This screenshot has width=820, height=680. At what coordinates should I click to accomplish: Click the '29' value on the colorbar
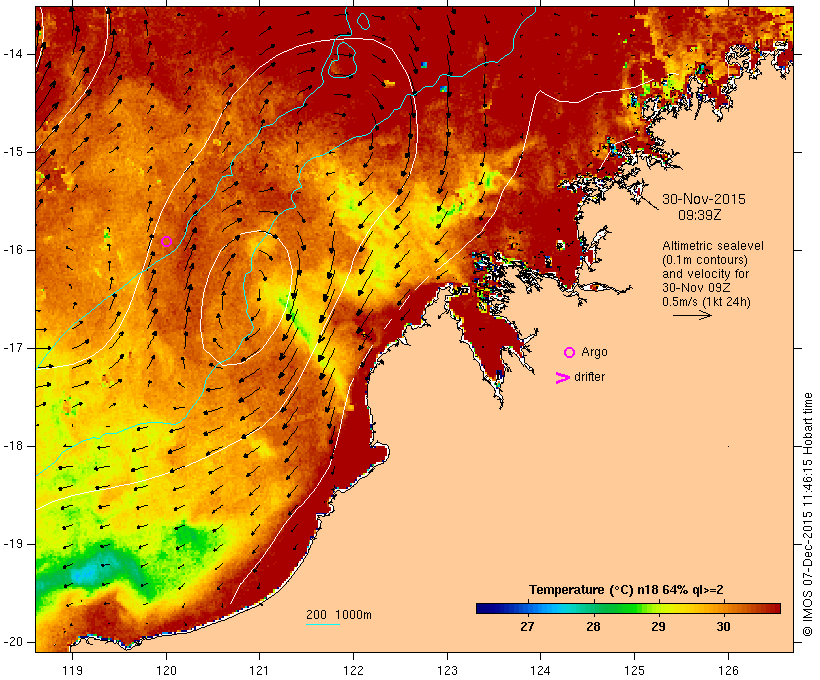658,627
